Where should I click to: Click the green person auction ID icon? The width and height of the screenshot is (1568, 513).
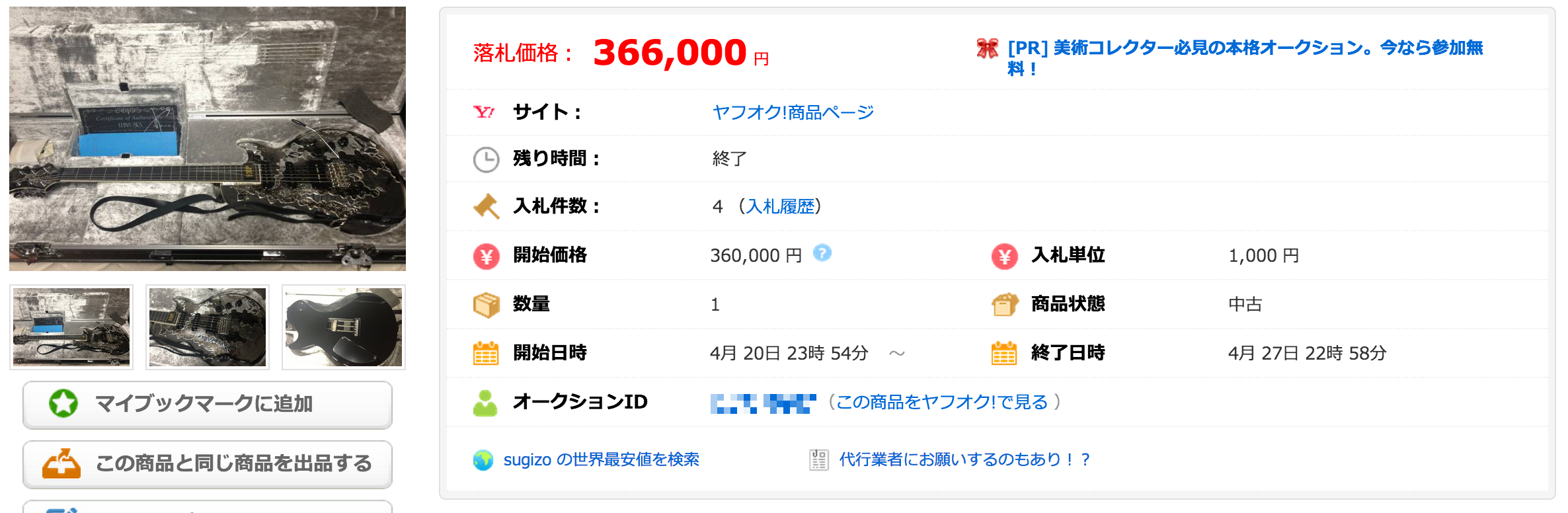pyautogui.click(x=485, y=403)
